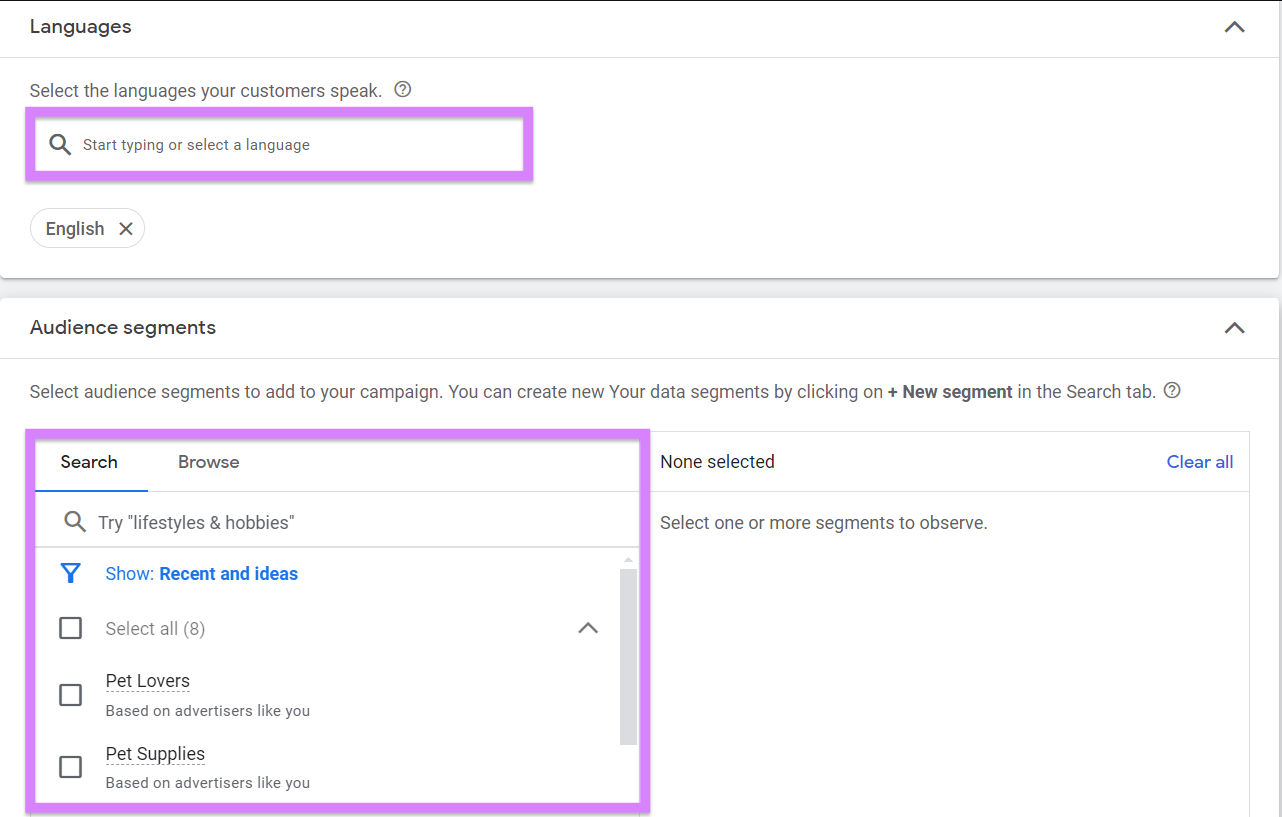Open the 'Show: Recent and ideas' filter
Viewport: 1282px width, 817px height.
click(x=202, y=574)
